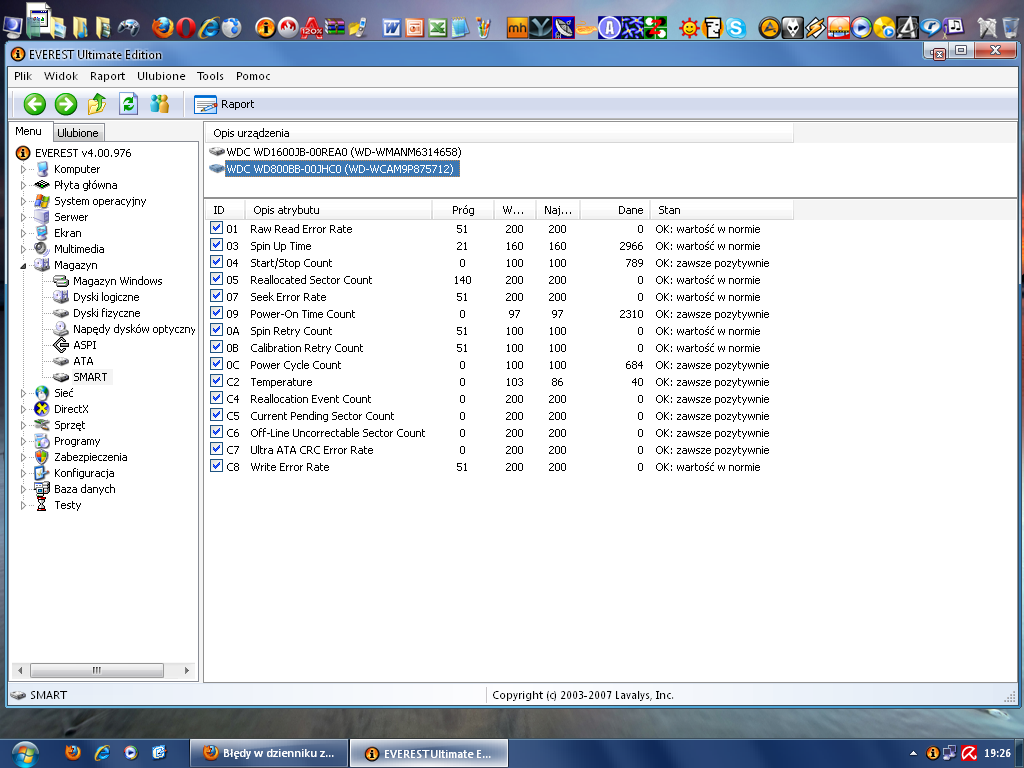Launch Skype from the top icon bar
This screenshot has height=768, width=1024.
[x=735, y=27]
